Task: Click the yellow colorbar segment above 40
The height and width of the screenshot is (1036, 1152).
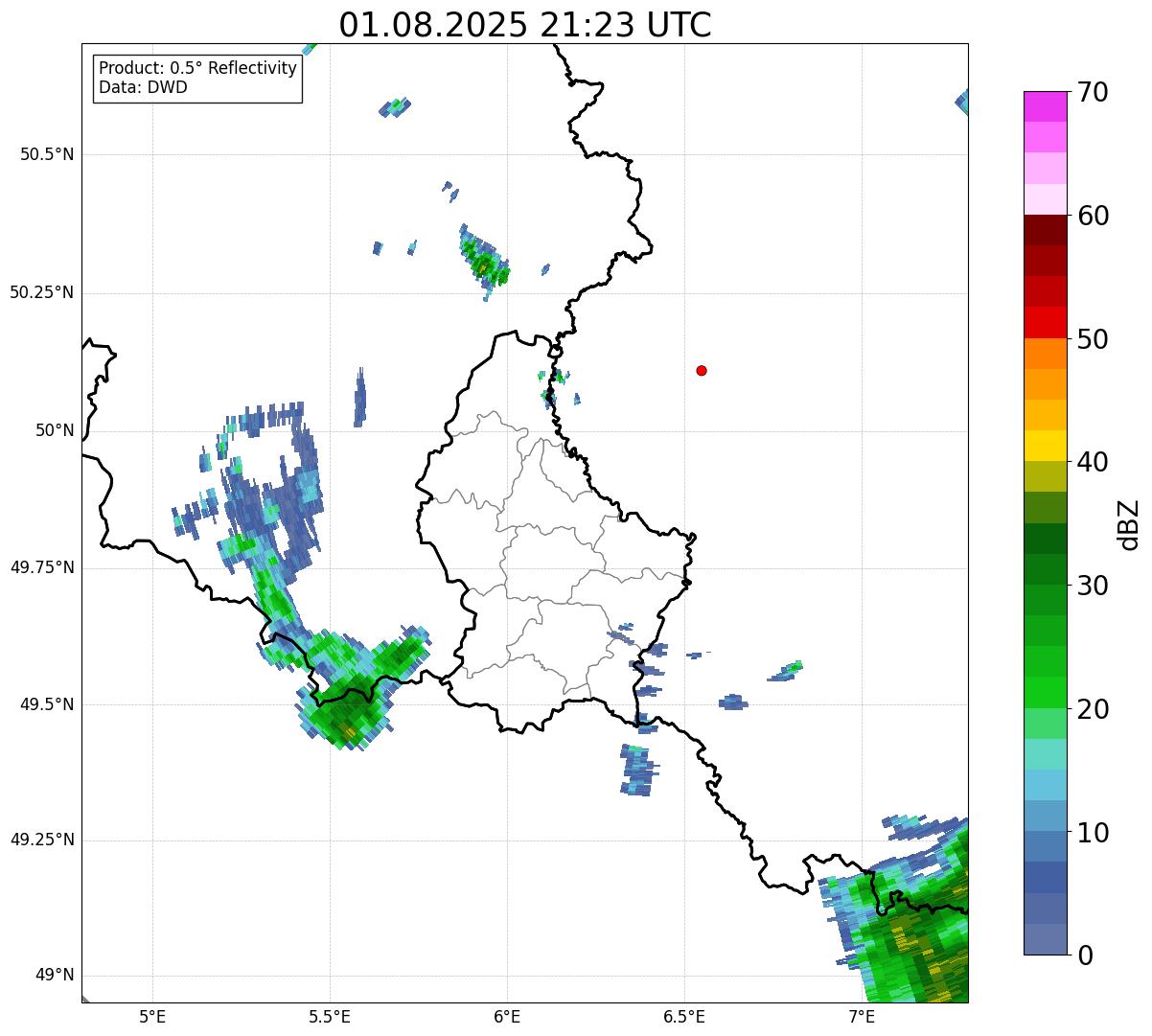Action: coord(1046,446)
